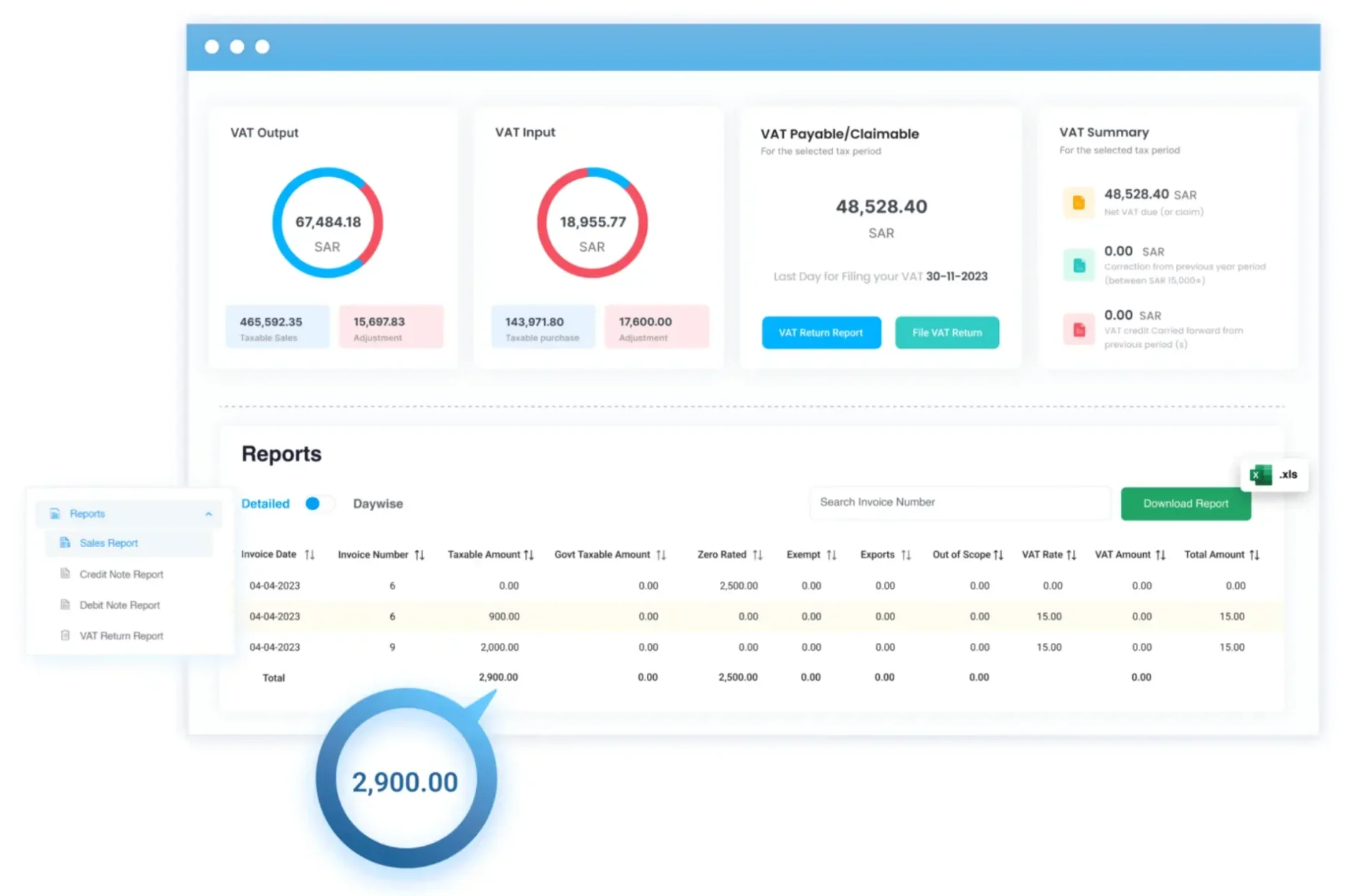Sort by Invoice Date column arrows
The width and height of the screenshot is (1364, 896).
pyautogui.click(x=310, y=555)
